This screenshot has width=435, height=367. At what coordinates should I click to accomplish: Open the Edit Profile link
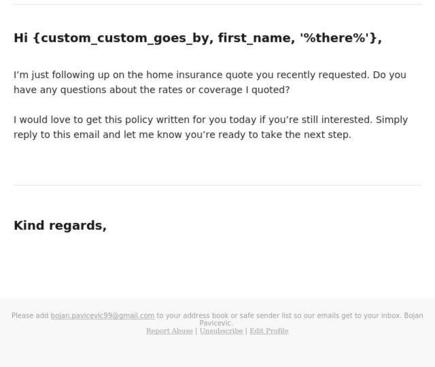(x=269, y=331)
